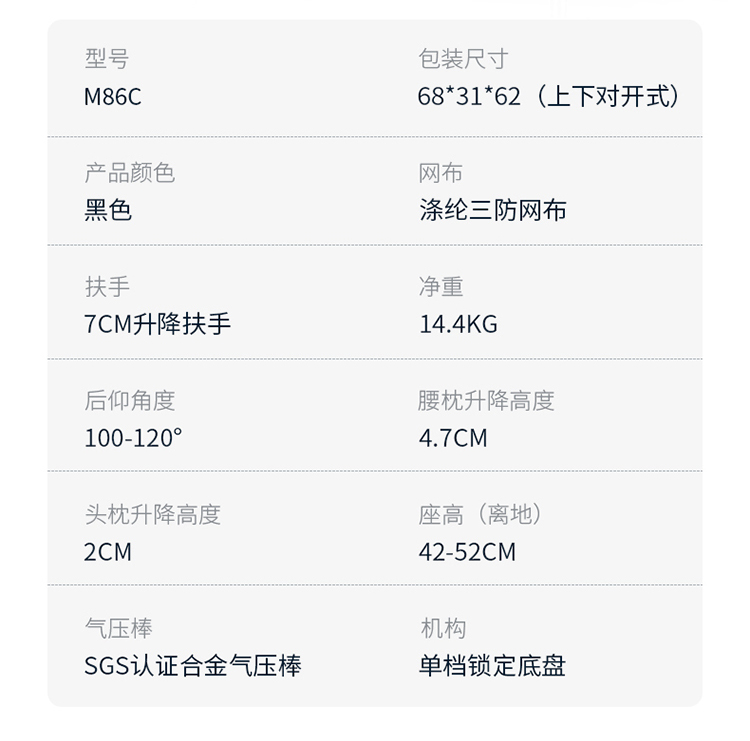This screenshot has height=741, width=750.
Task: Click the 包装尺寸 heading
Action: [463, 59]
